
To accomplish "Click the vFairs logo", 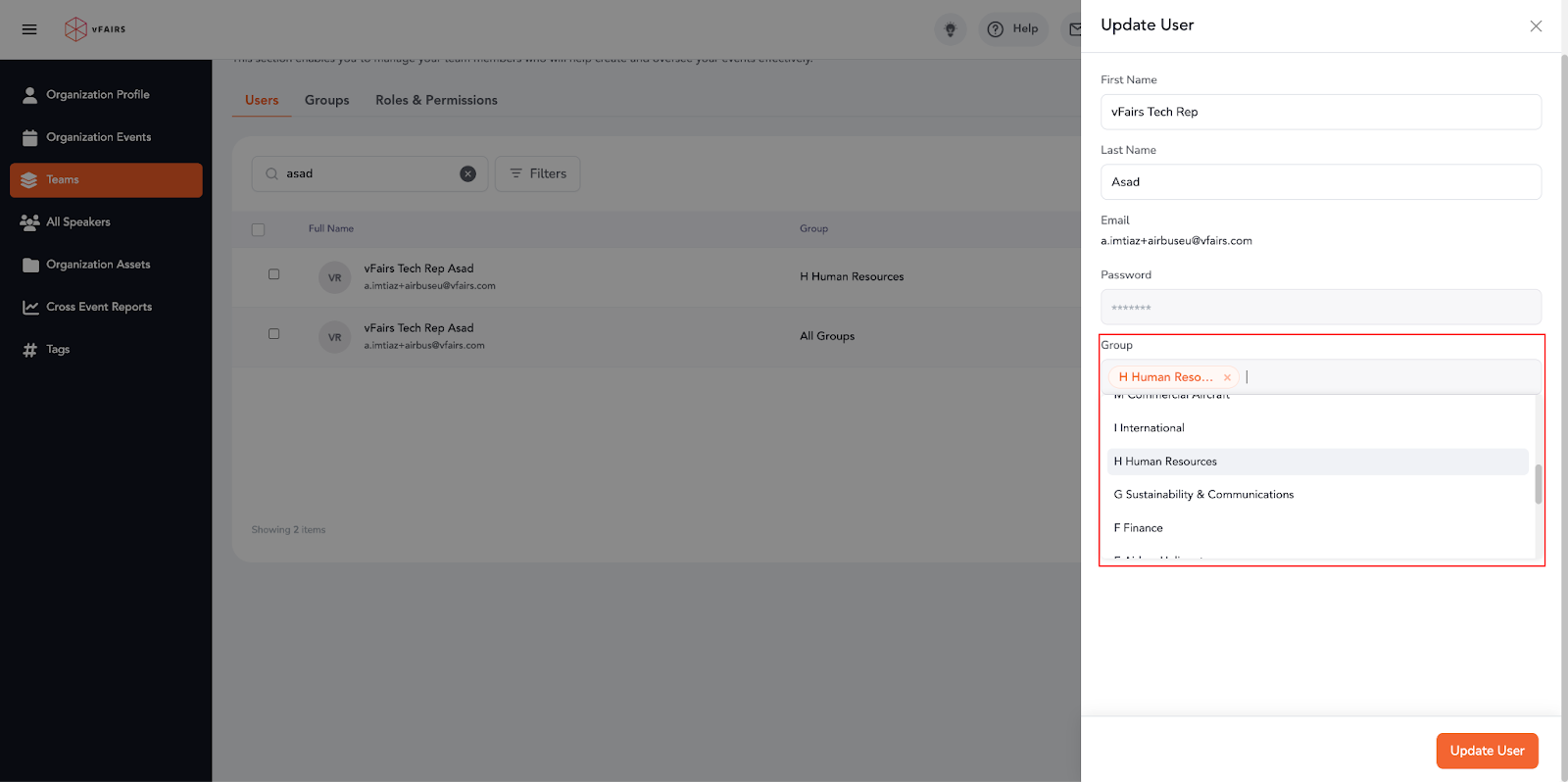I will (95, 29).
